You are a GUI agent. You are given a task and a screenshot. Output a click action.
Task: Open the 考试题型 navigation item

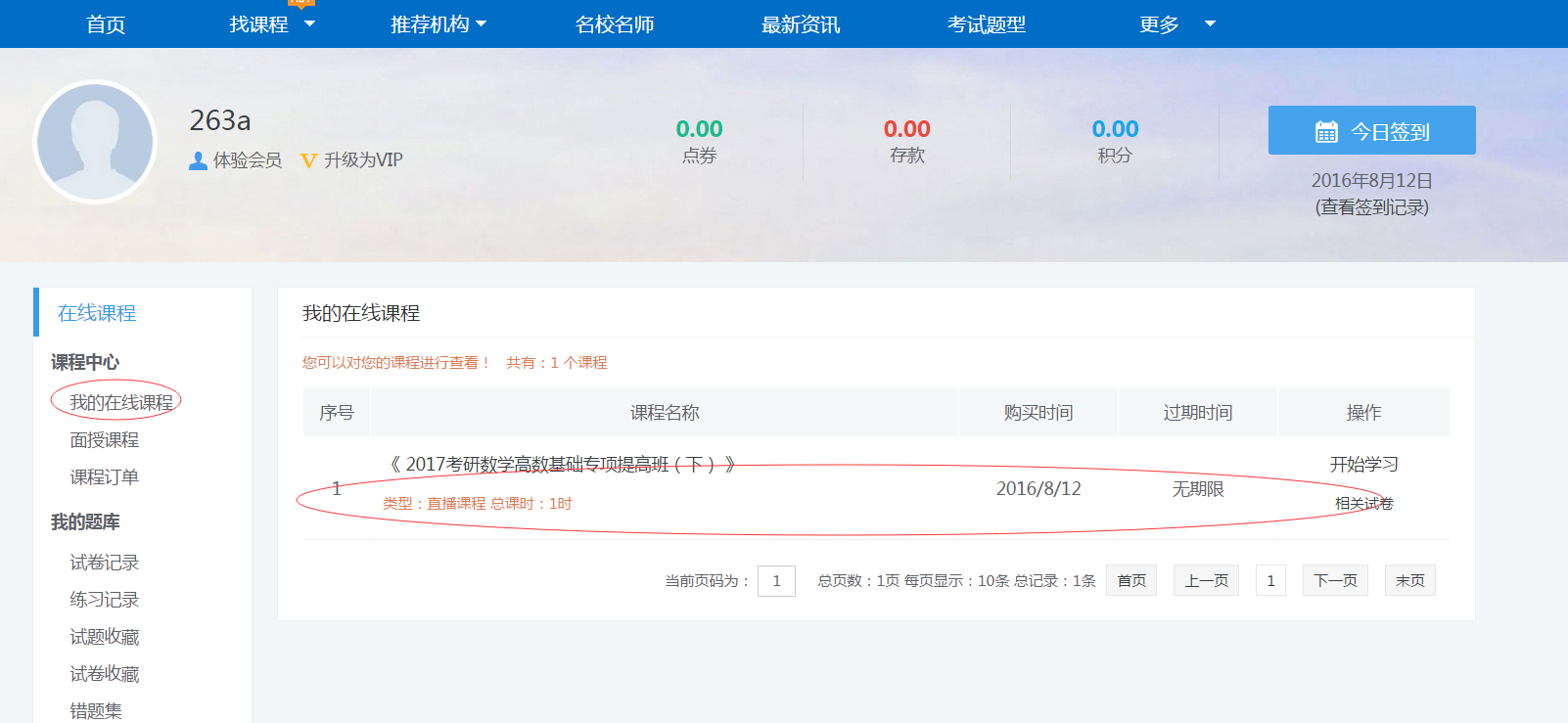coord(987,24)
